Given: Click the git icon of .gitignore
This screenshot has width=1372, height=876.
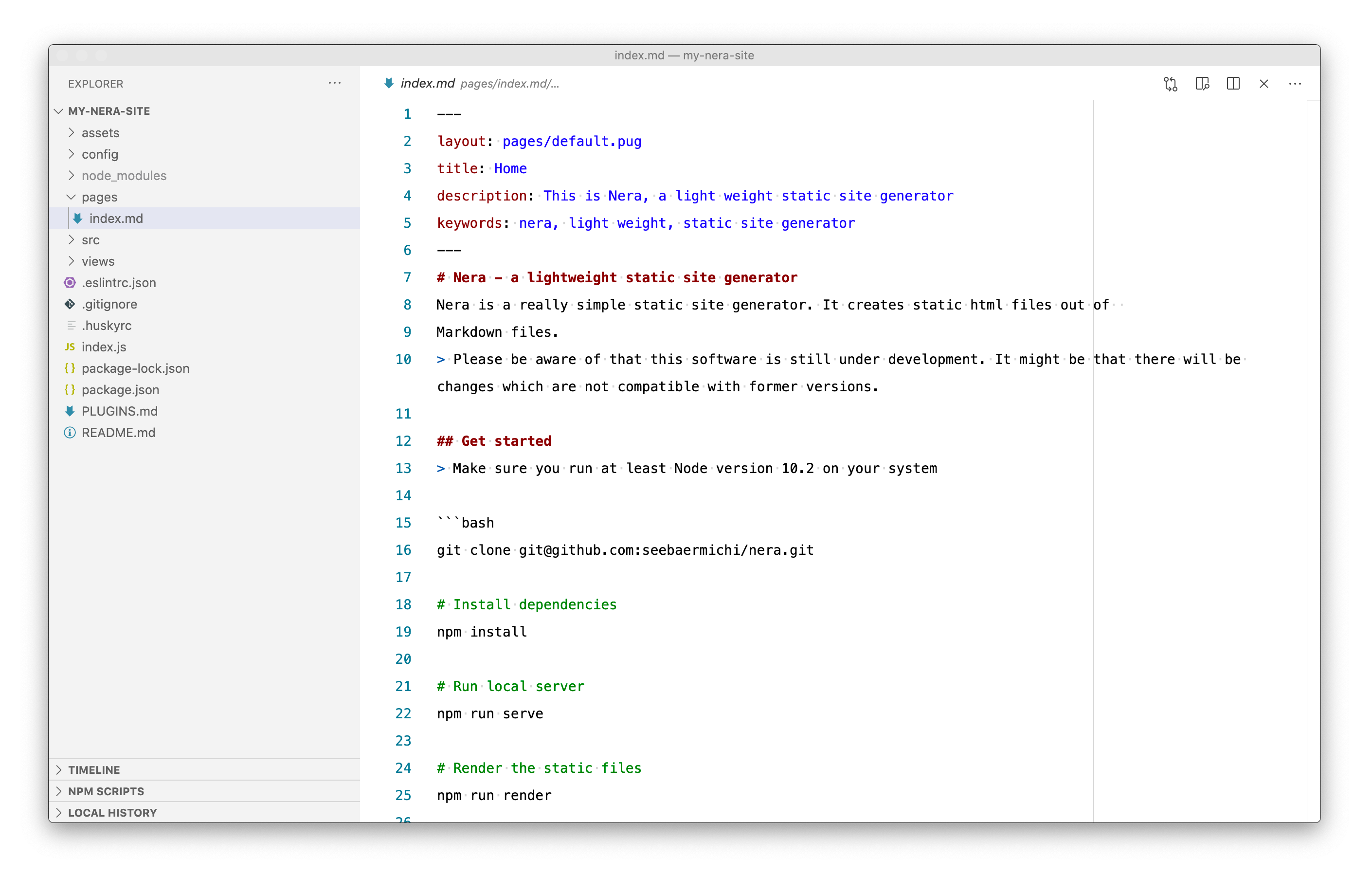Looking at the screenshot, I should [x=70, y=304].
